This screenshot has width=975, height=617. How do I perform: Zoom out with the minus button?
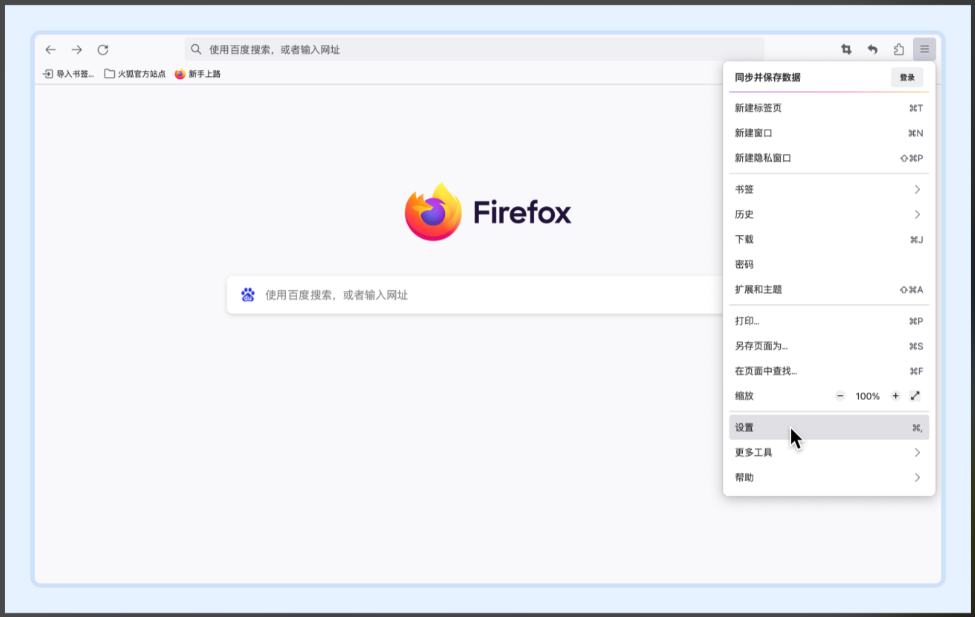pos(840,396)
